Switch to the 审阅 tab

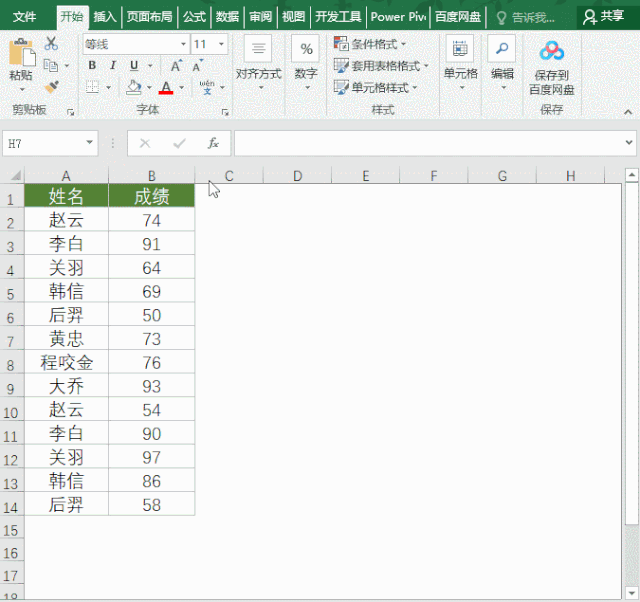point(260,17)
